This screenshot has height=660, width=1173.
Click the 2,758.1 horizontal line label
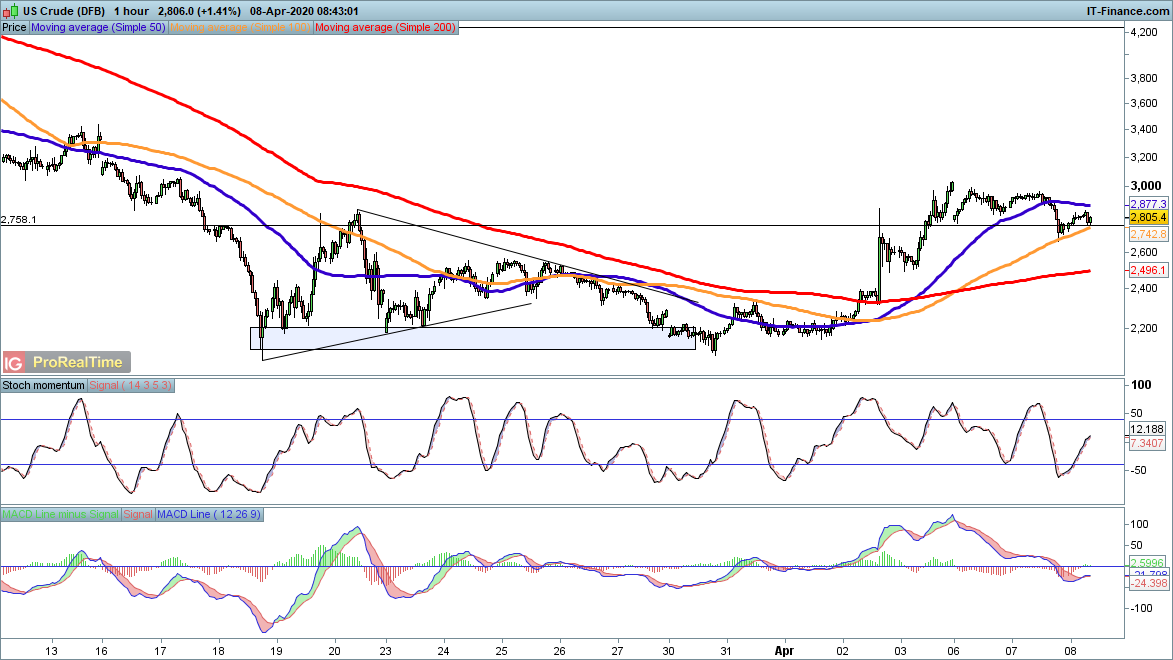19,219
